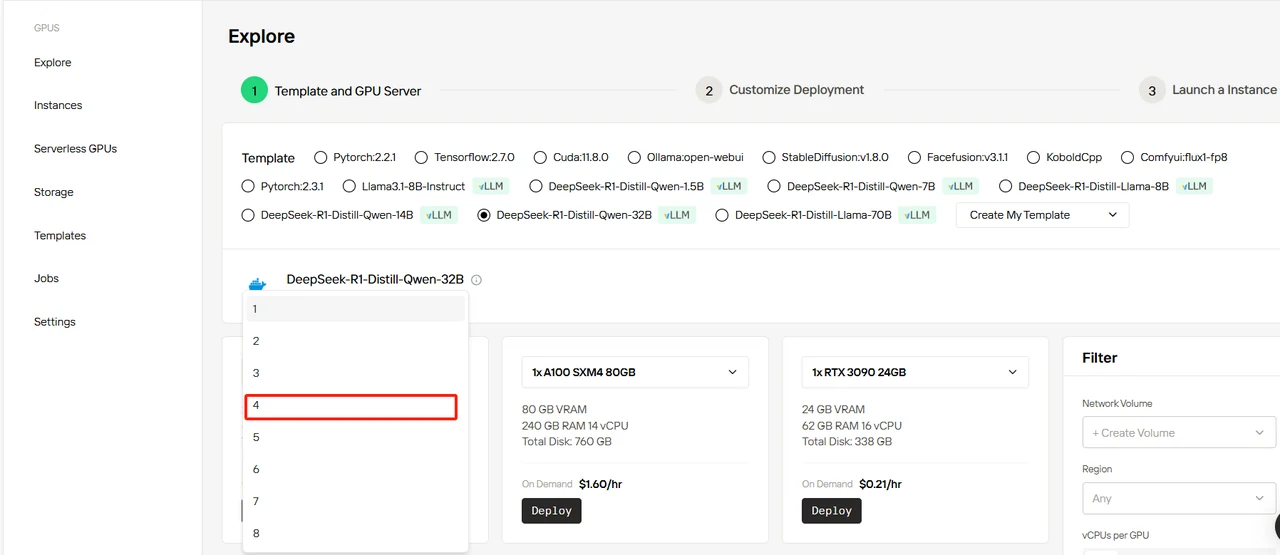Choose option 3 in GPU count list

pyautogui.click(x=355, y=373)
